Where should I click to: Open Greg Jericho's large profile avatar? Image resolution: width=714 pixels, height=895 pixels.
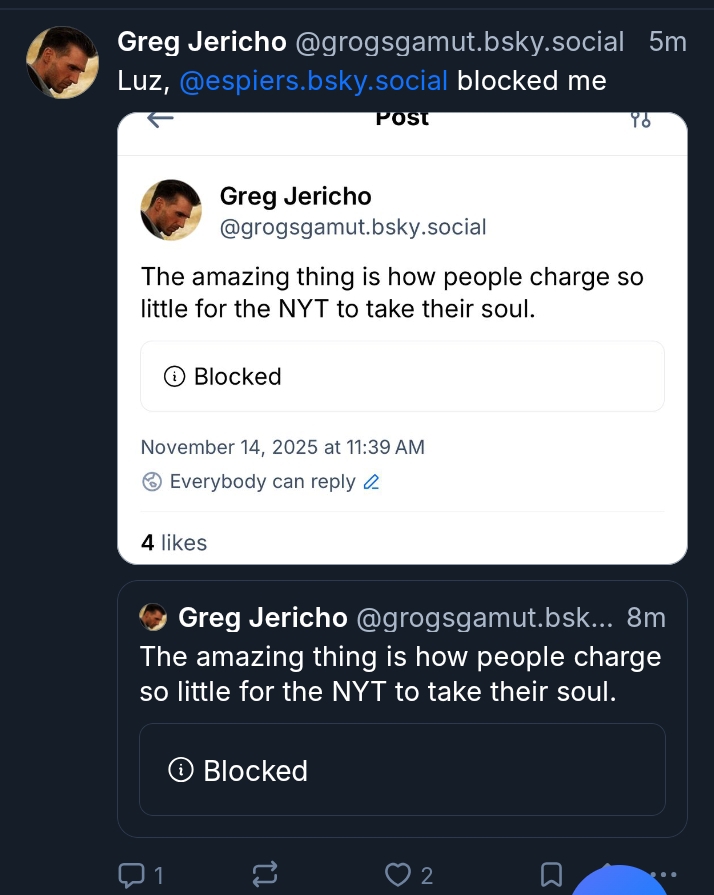tap(61, 62)
